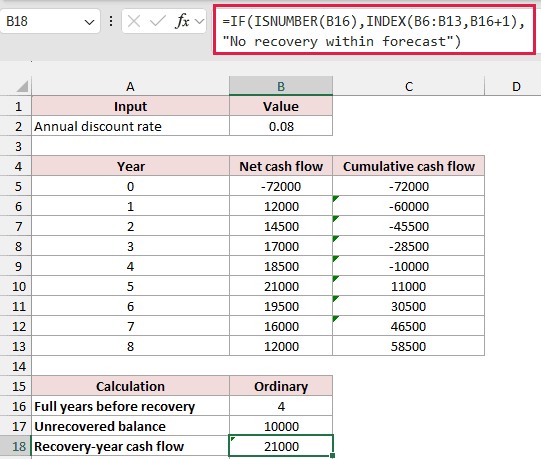This screenshot has height=459, width=541.
Task: Select cumulative cash flow 11000
Action: [409, 286]
